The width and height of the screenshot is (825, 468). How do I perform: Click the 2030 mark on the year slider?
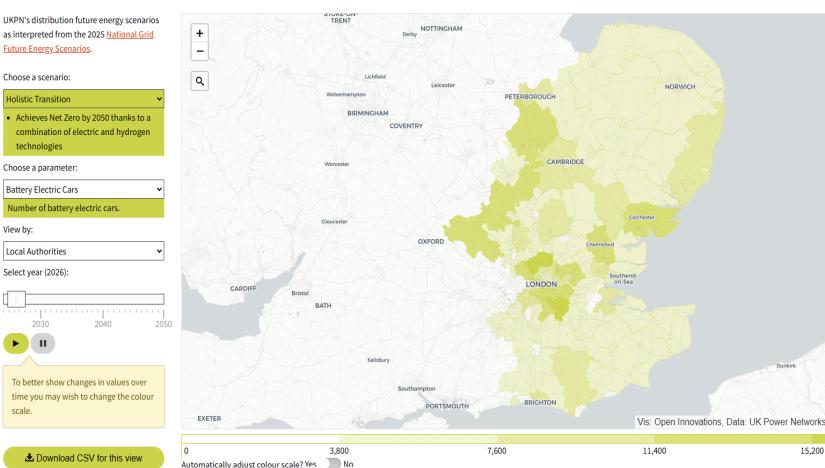coord(41,324)
